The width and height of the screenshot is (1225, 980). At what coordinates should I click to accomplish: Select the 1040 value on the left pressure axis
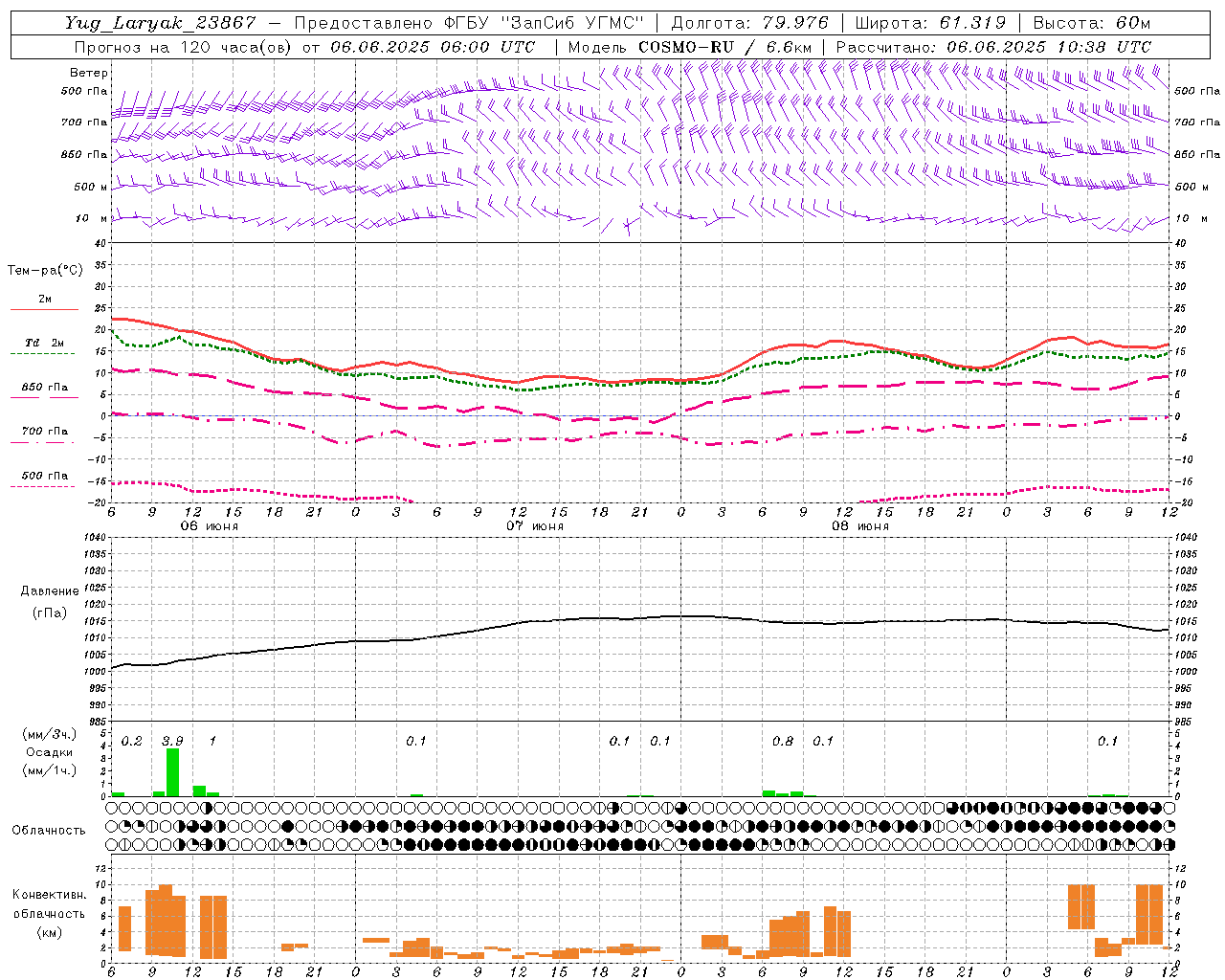pyautogui.click(x=94, y=537)
